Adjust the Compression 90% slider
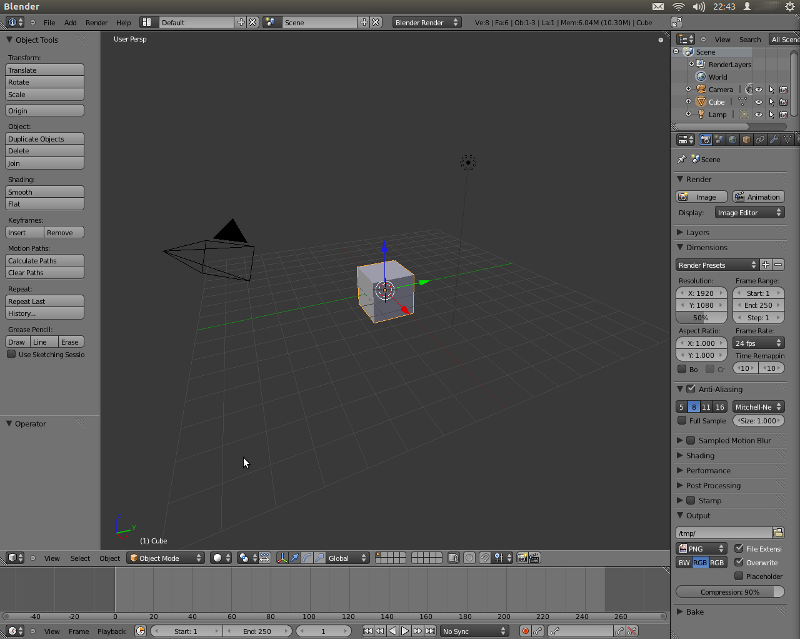Viewport: 800px width, 639px height. click(x=730, y=592)
